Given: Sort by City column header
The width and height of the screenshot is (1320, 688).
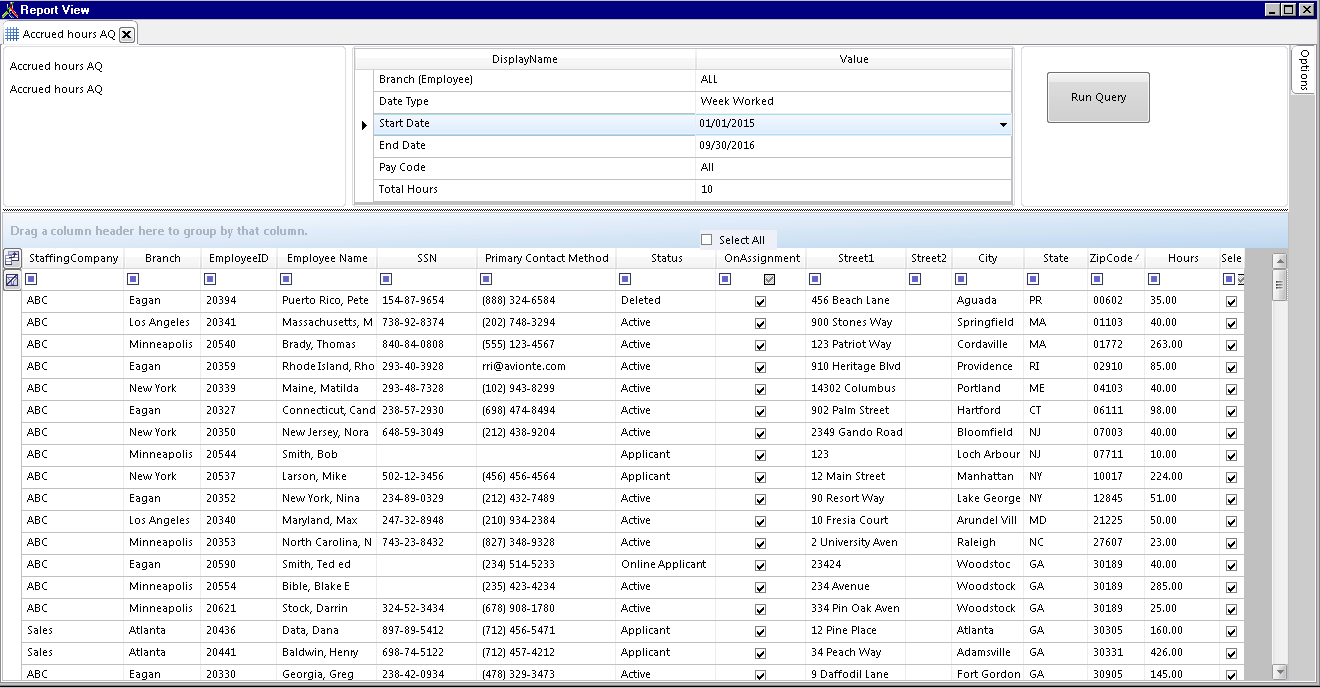Looking at the screenshot, I should tap(988, 258).
